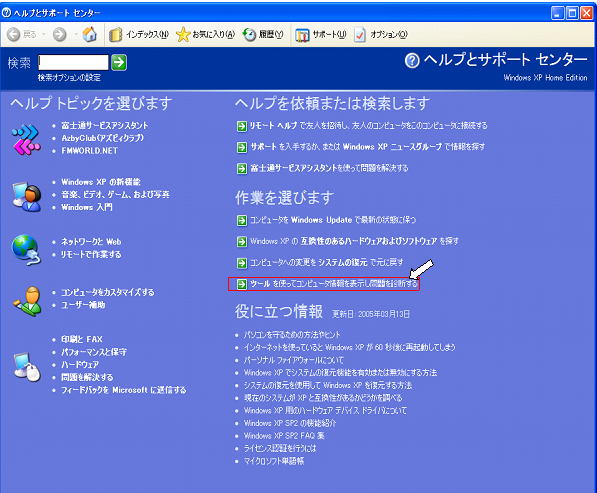Open ライセンス認証を行うには article
597x493 pixels.
click(280, 448)
